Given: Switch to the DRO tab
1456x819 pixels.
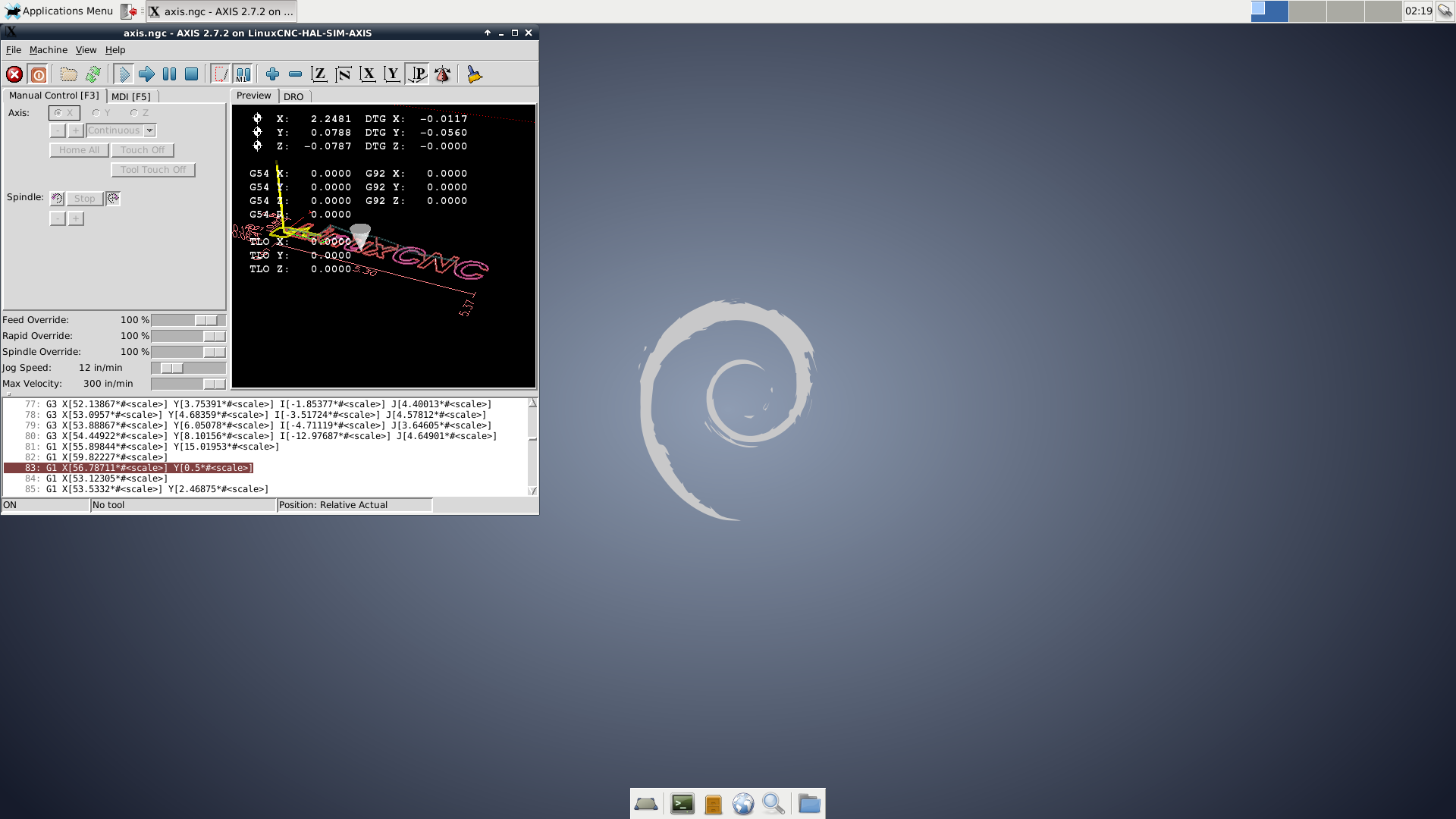Looking at the screenshot, I should pyautogui.click(x=293, y=96).
